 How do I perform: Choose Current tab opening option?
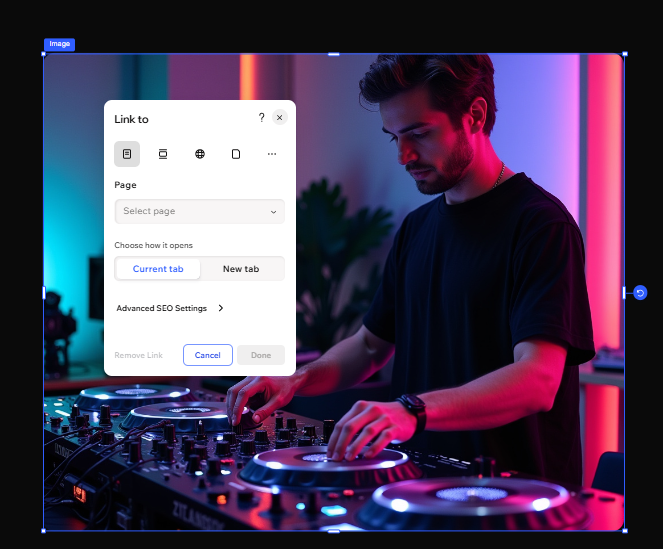[x=158, y=269]
